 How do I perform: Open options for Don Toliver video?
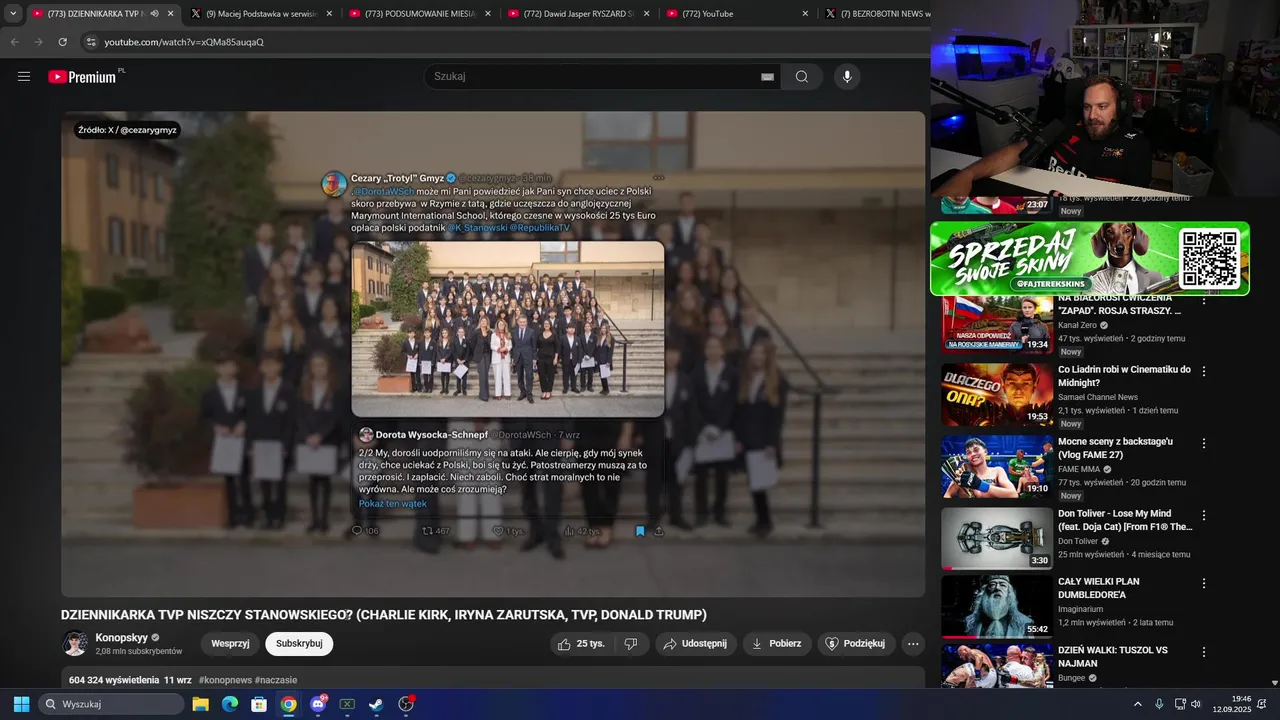point(1204,515)
